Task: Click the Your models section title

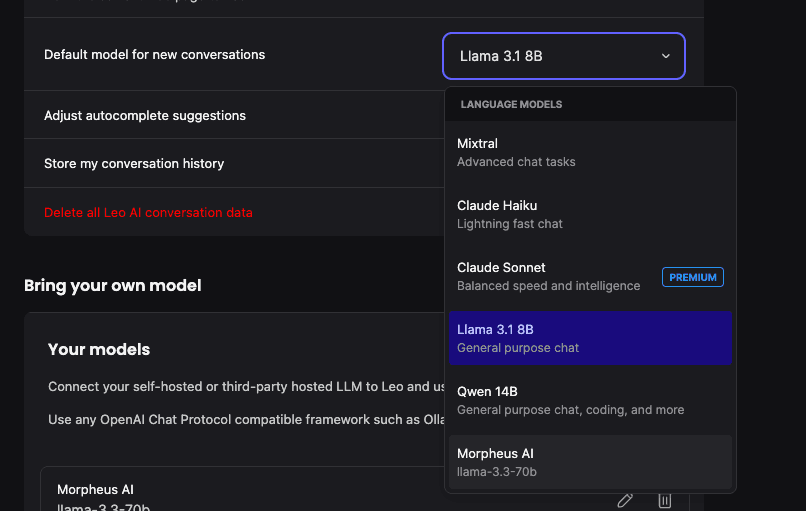Action: [x=99, y=349]
